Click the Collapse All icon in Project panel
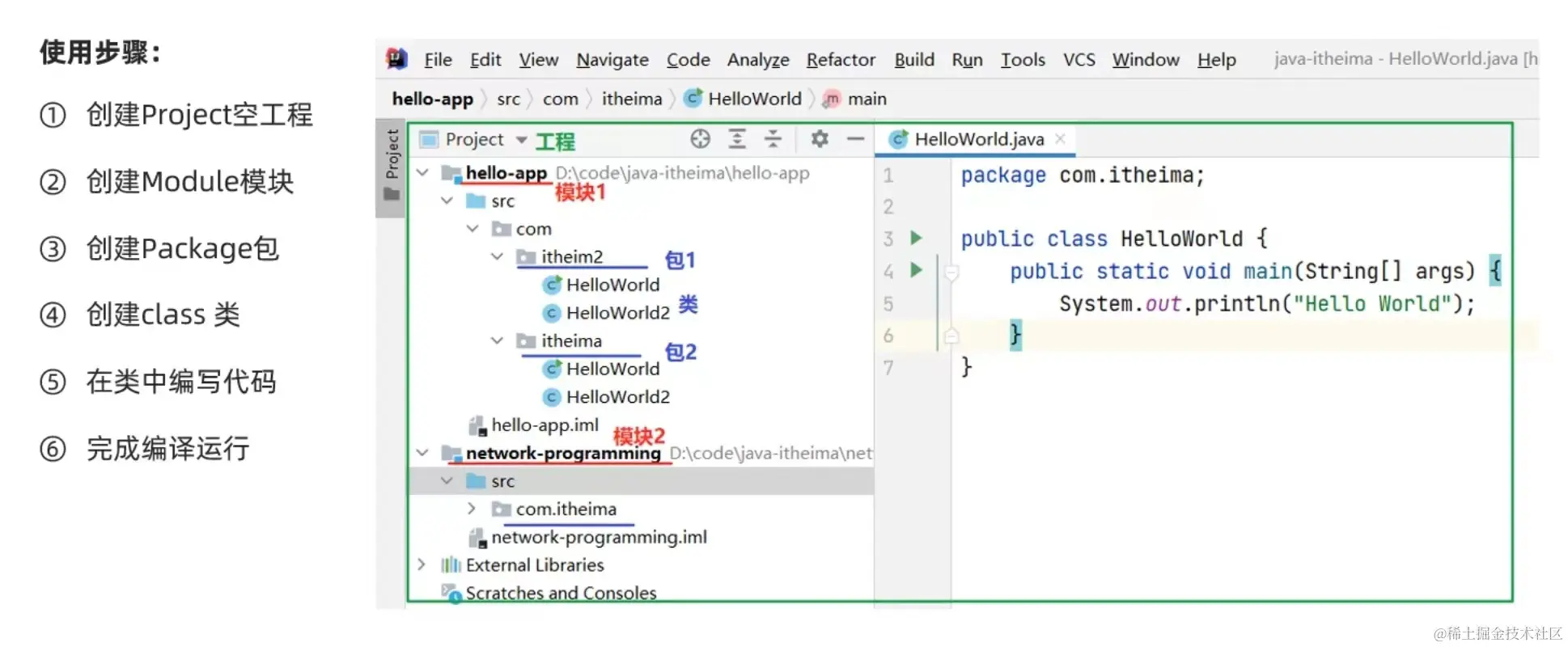This screenshot has width=1568, height=647. [x=773, y=139]
